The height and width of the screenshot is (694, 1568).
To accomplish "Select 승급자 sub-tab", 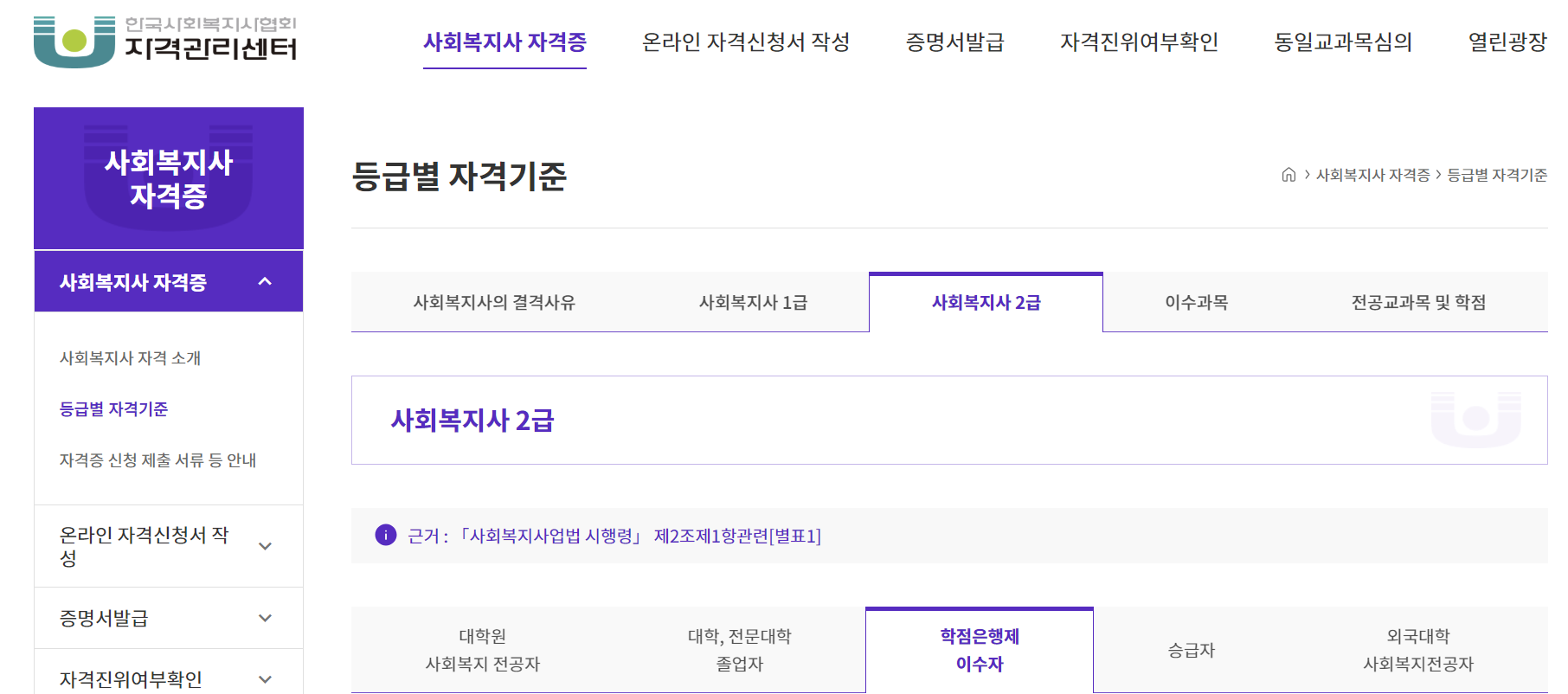I will [1191, 650].
